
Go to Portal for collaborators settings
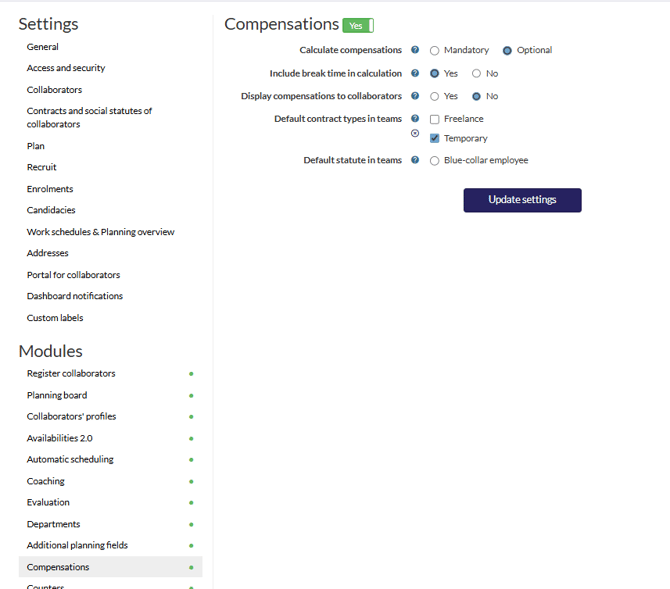pyautogui.click(x=73, y=275)
